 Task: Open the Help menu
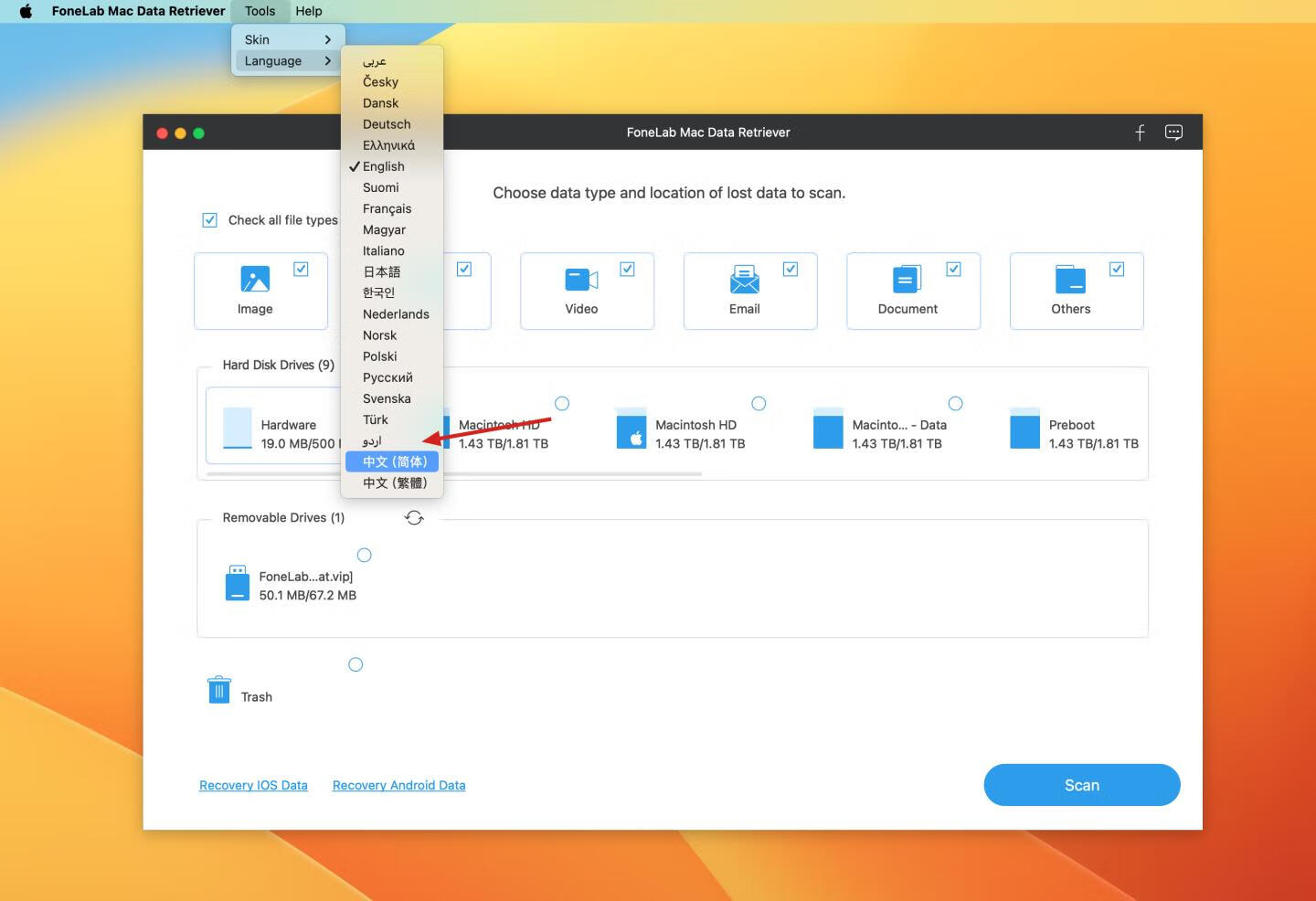309,11
